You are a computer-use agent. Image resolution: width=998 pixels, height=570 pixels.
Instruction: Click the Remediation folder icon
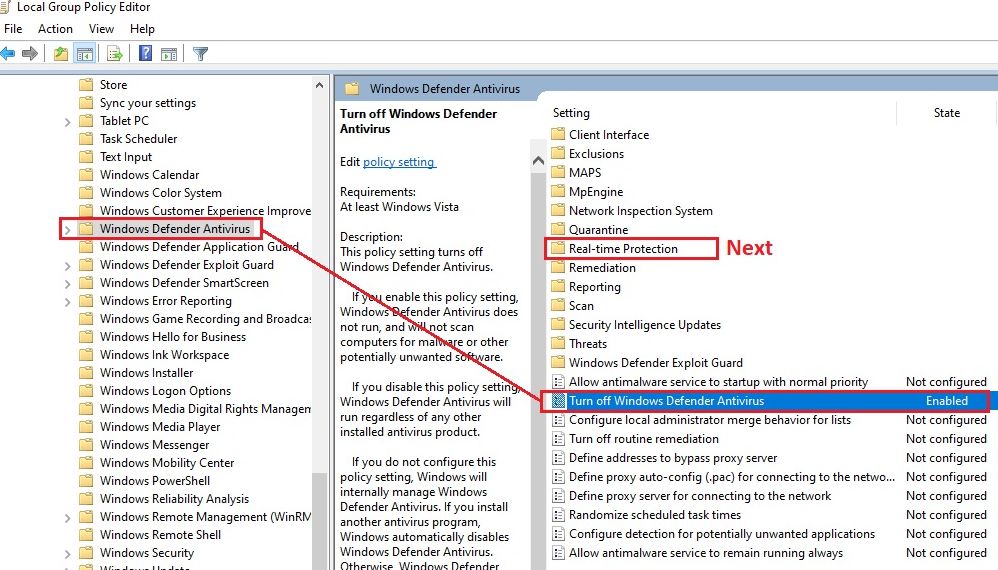click(x=558, y=267)
